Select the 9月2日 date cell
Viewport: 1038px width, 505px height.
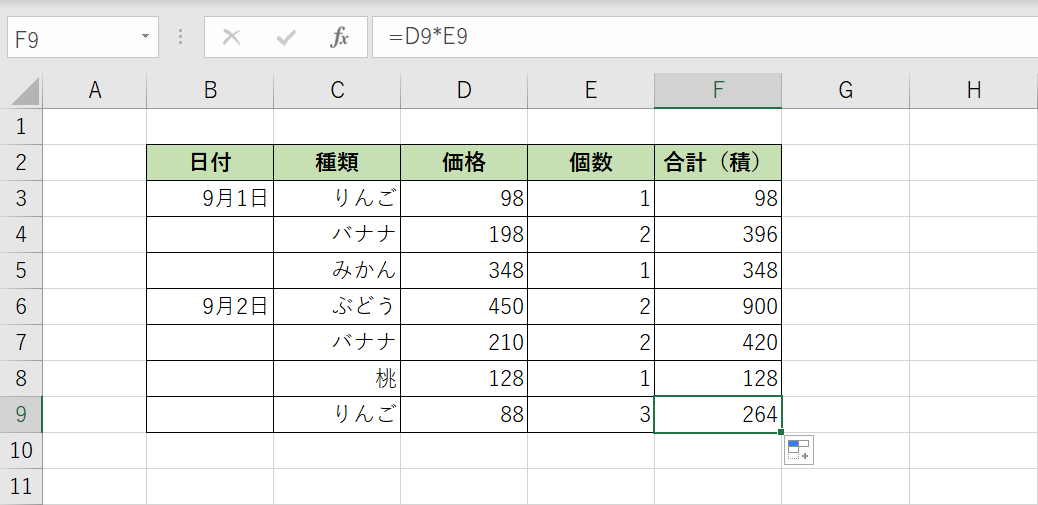click(210, 306)
